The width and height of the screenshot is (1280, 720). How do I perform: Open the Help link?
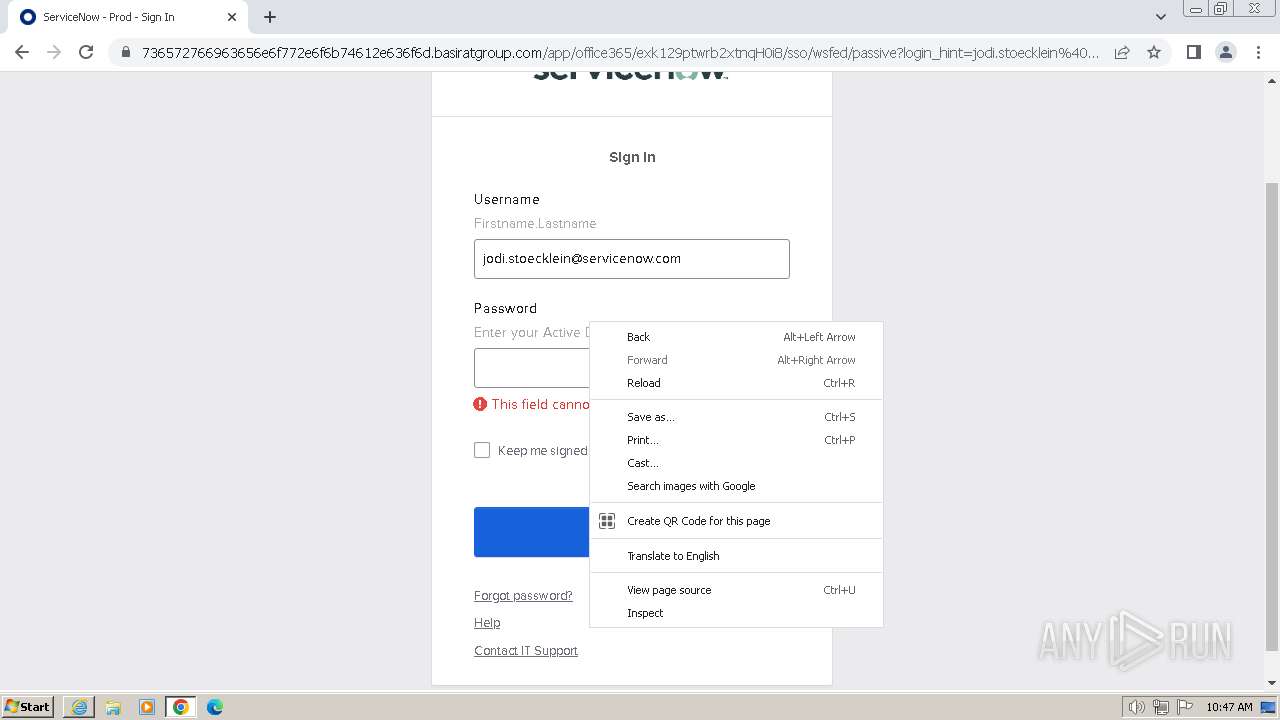tap(487, 623)
